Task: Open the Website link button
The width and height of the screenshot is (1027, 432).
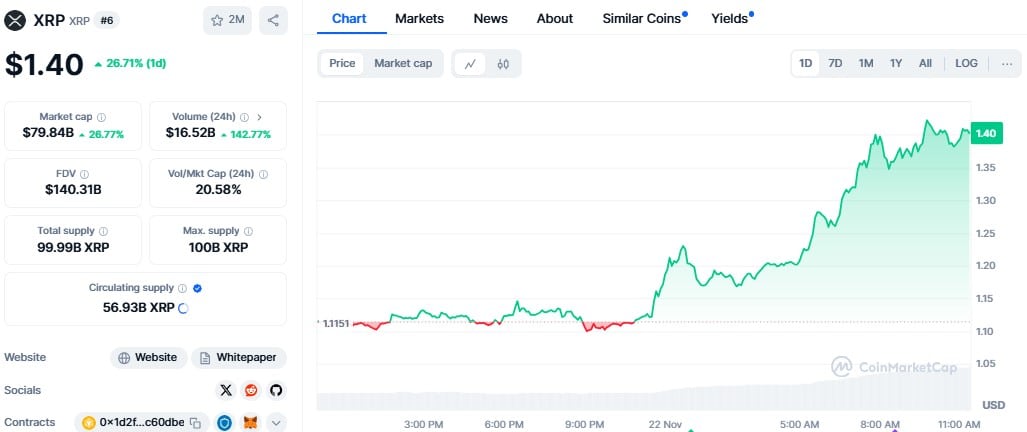Action: [149, 358]
